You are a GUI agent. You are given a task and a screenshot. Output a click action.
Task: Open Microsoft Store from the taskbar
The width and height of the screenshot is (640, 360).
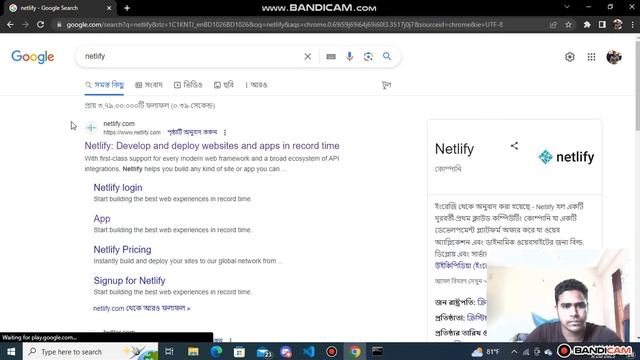(x=239, y=351)
